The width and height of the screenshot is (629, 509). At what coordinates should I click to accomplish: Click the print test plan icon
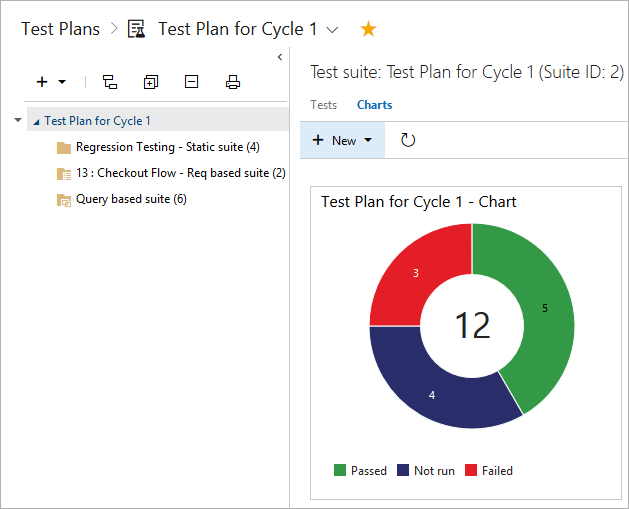tap(233, 82)
